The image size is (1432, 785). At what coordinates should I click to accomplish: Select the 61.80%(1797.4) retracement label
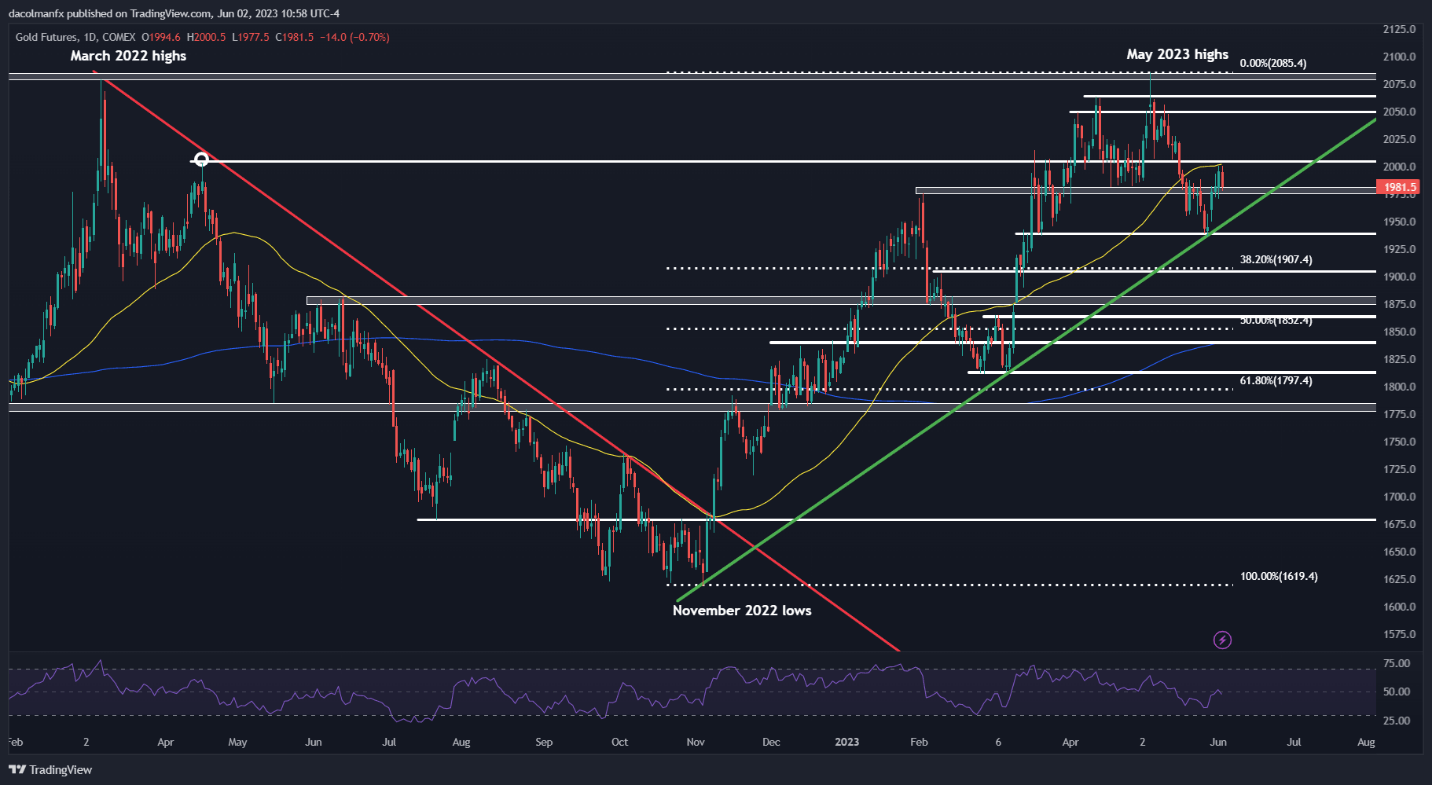point(1276,381)
